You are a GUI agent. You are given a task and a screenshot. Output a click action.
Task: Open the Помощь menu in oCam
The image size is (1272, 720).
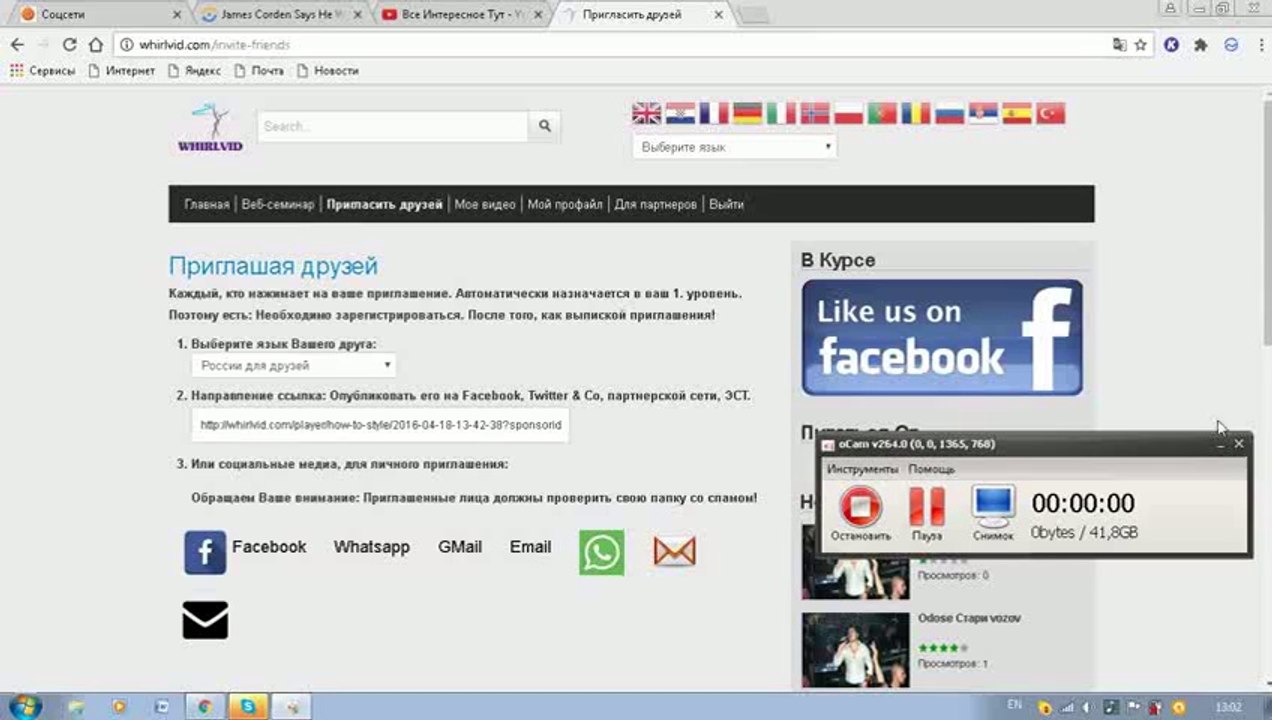click(x=931, y=469)
